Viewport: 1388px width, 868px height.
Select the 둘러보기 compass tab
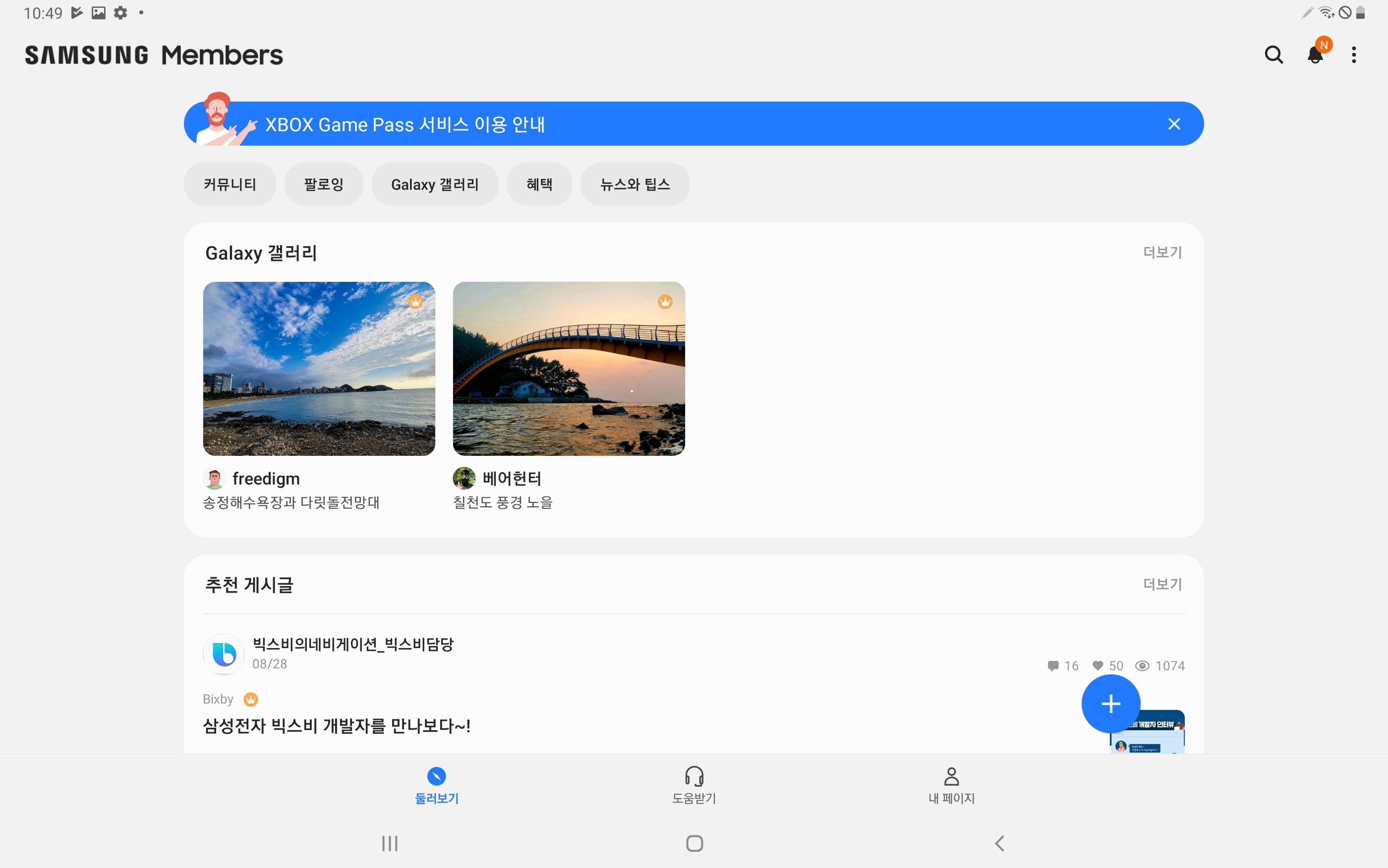436,784
